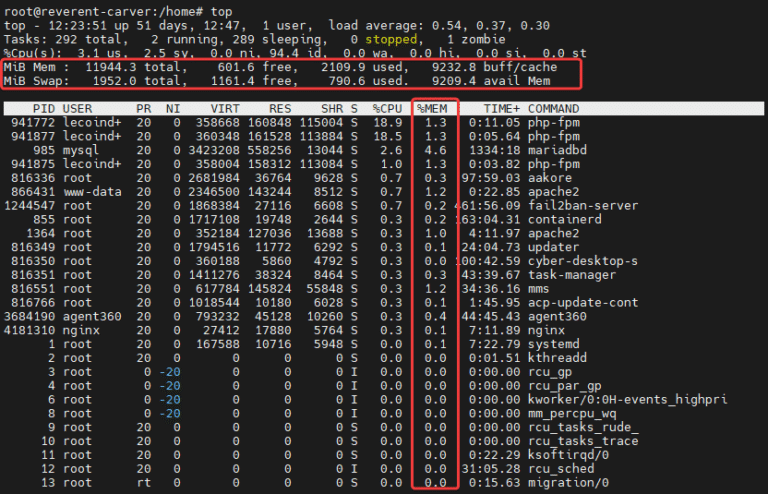Click the 790.6 swap used value
Image resolution: width=768 pixels, height=494 pixels.
click(347, 81)
